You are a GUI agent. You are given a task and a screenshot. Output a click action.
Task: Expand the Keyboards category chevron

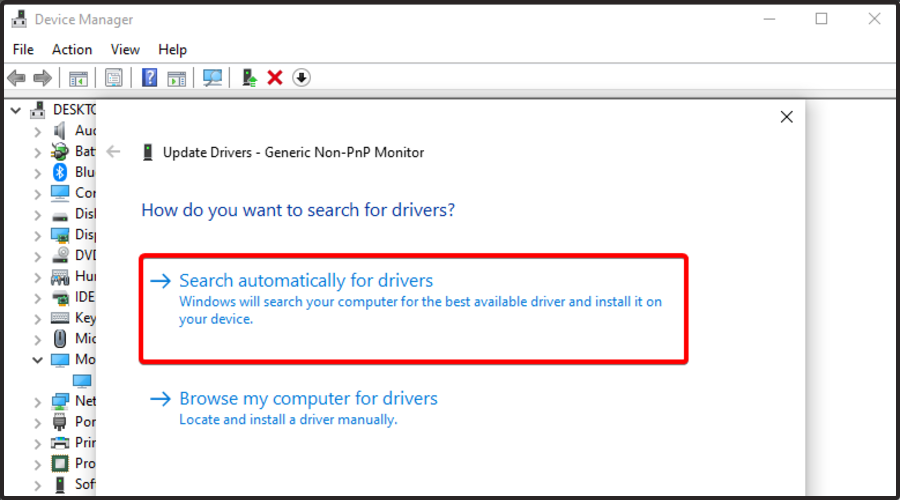coord(37,319)
